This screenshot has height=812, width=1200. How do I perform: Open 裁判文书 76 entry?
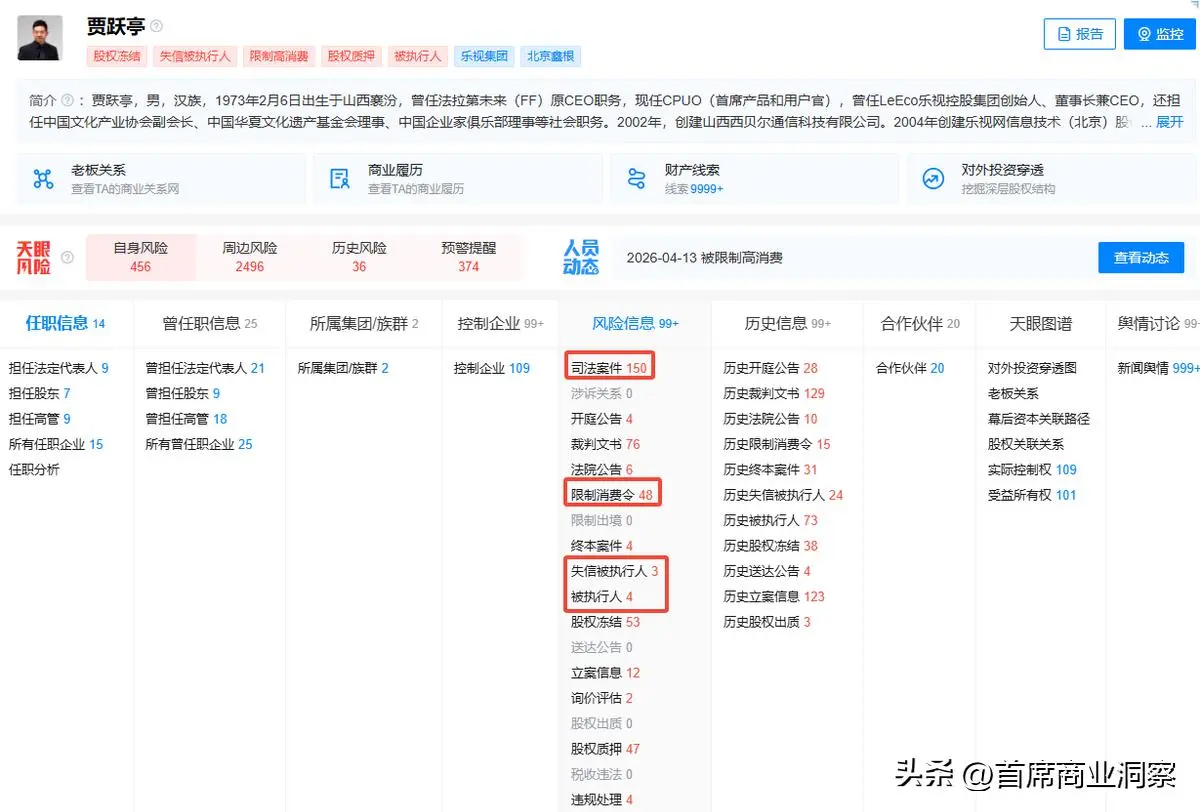(x=605, y=444)
